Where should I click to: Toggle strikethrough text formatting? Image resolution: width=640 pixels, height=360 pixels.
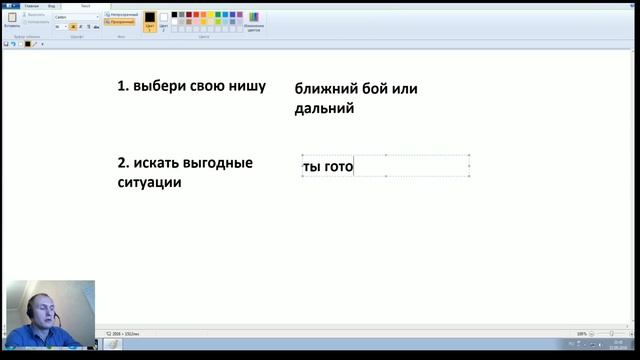tap(96, 27)
